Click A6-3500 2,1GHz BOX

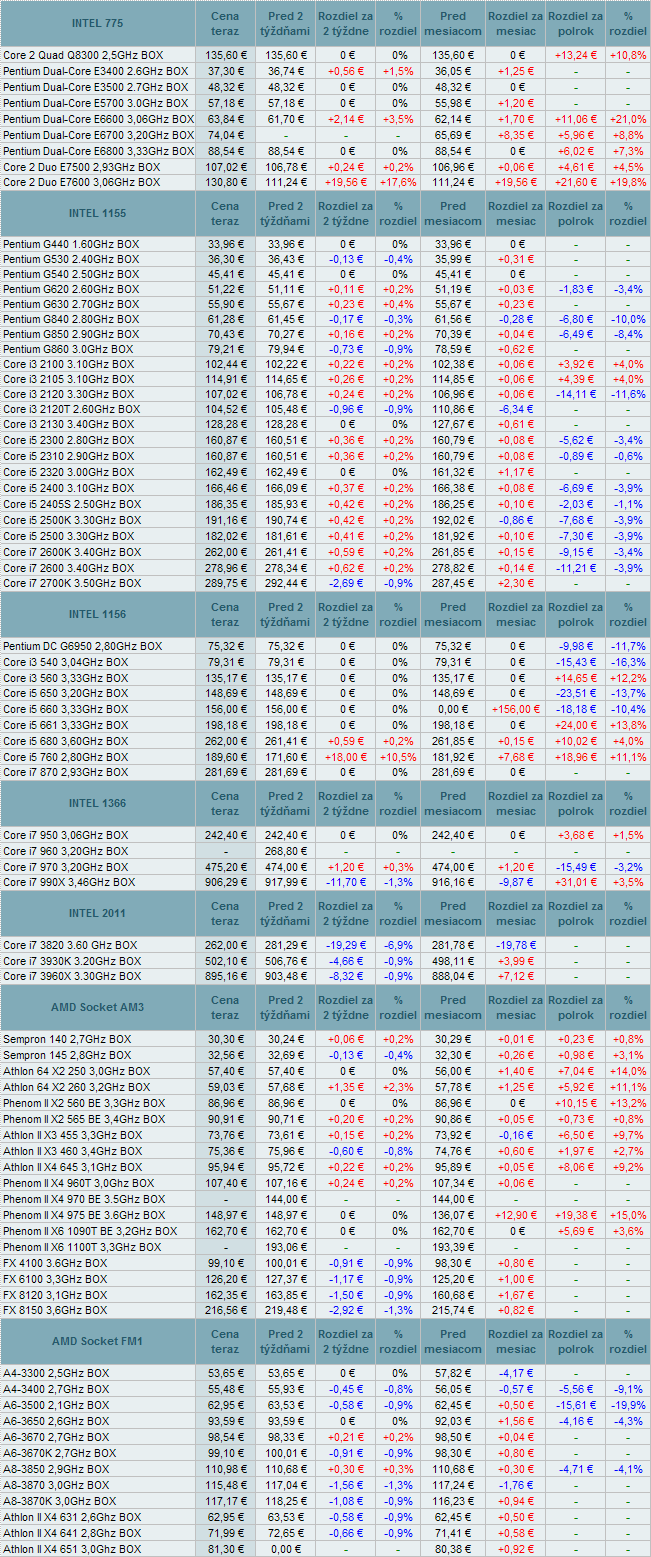click(56, 1405)
